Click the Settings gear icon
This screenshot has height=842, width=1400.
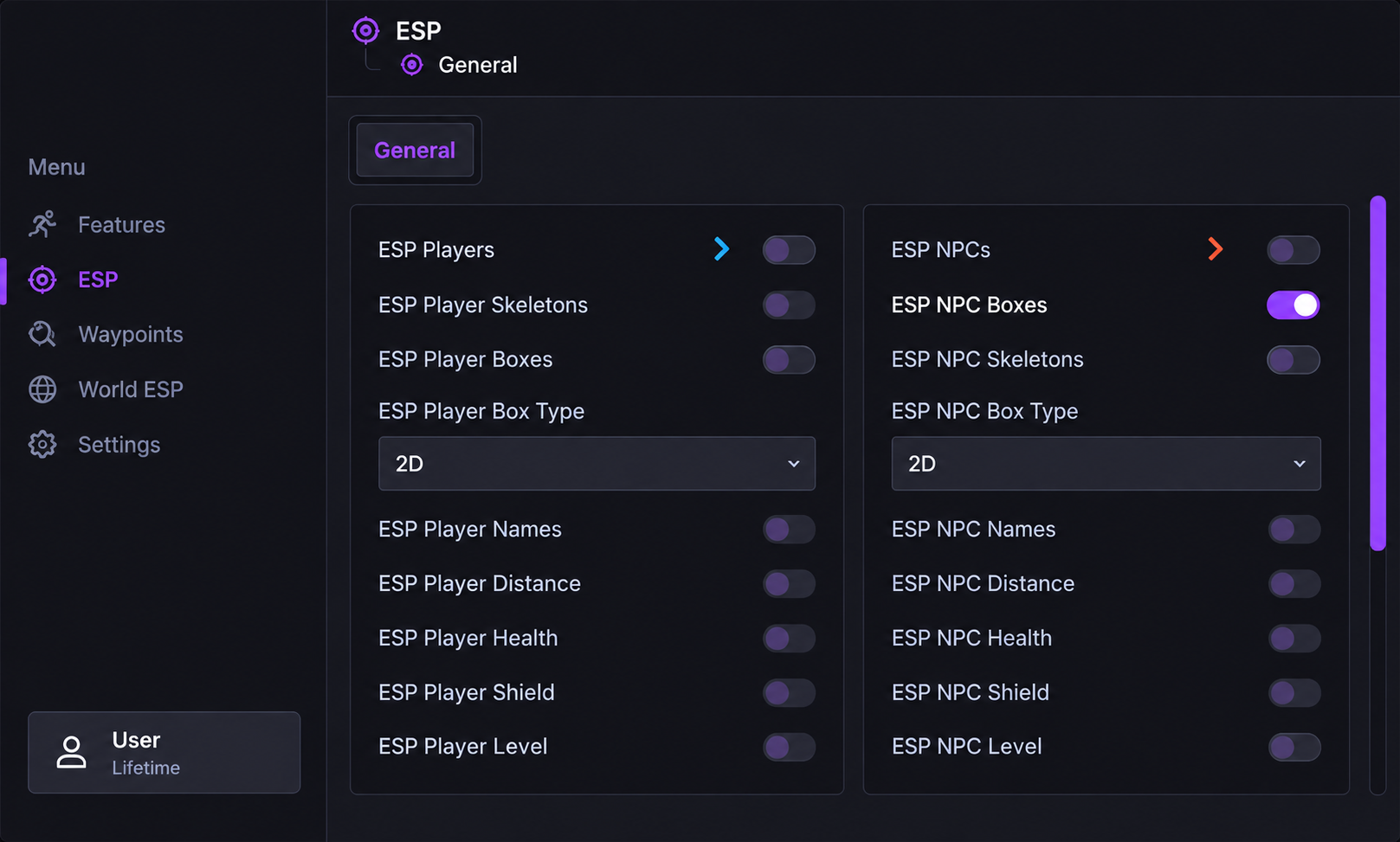tap(42, 444)
